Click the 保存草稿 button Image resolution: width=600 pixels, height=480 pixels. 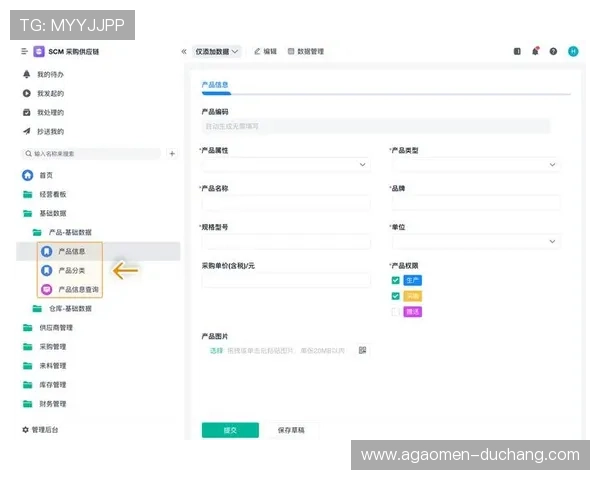pyautogui.click(x=291, y=430)
